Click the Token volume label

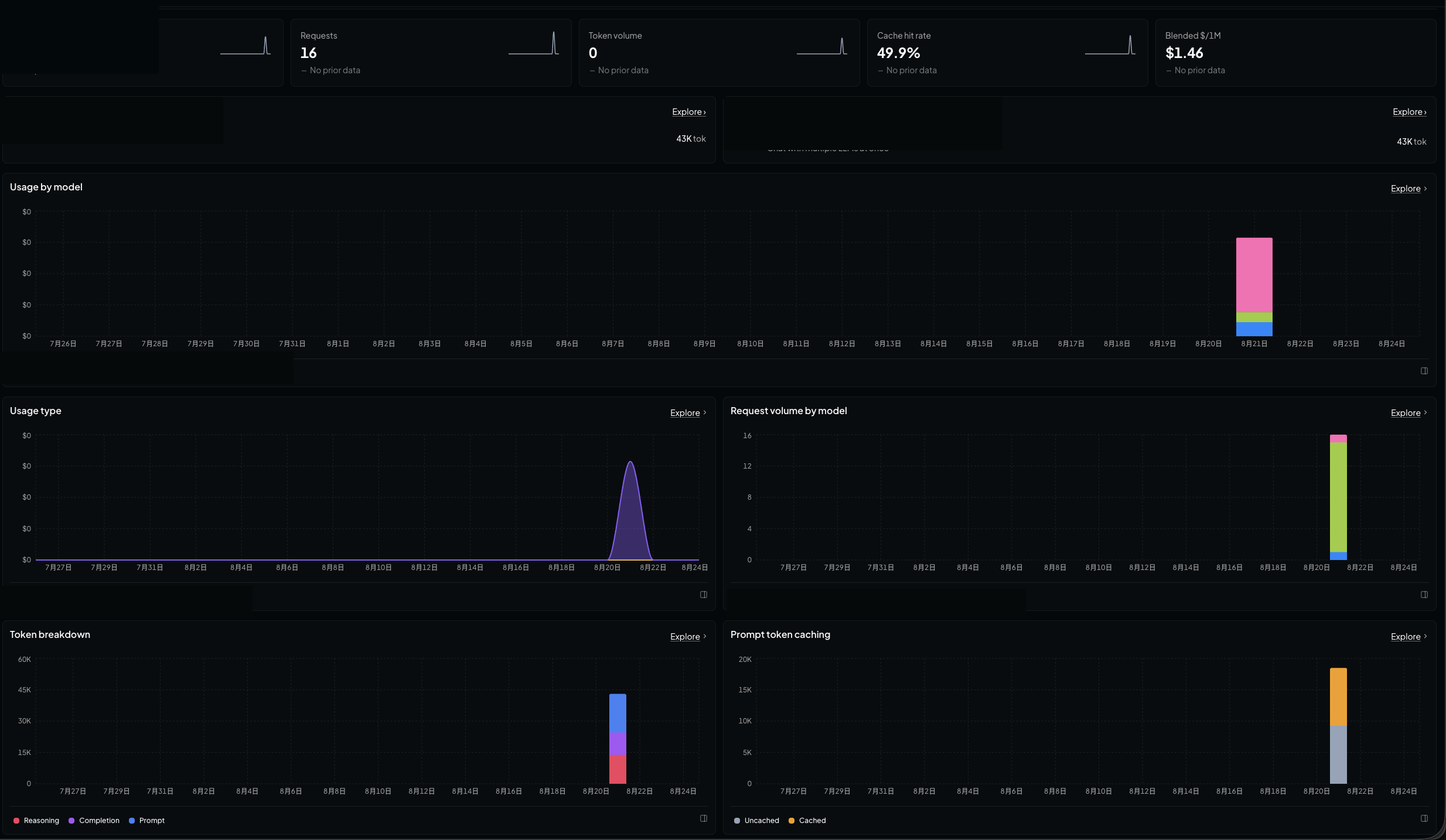[615, 36]
